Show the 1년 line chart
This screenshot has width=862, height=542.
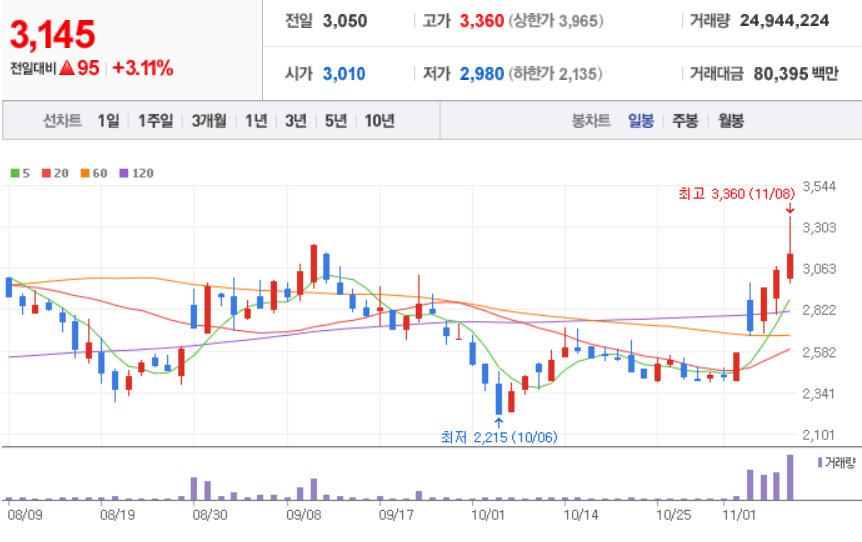256,120
